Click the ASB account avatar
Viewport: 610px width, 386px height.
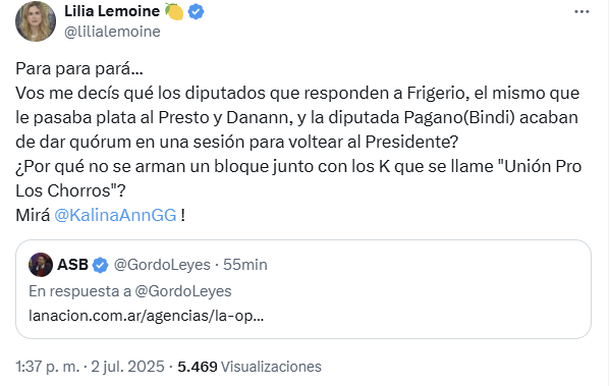(x=40, y=265)
